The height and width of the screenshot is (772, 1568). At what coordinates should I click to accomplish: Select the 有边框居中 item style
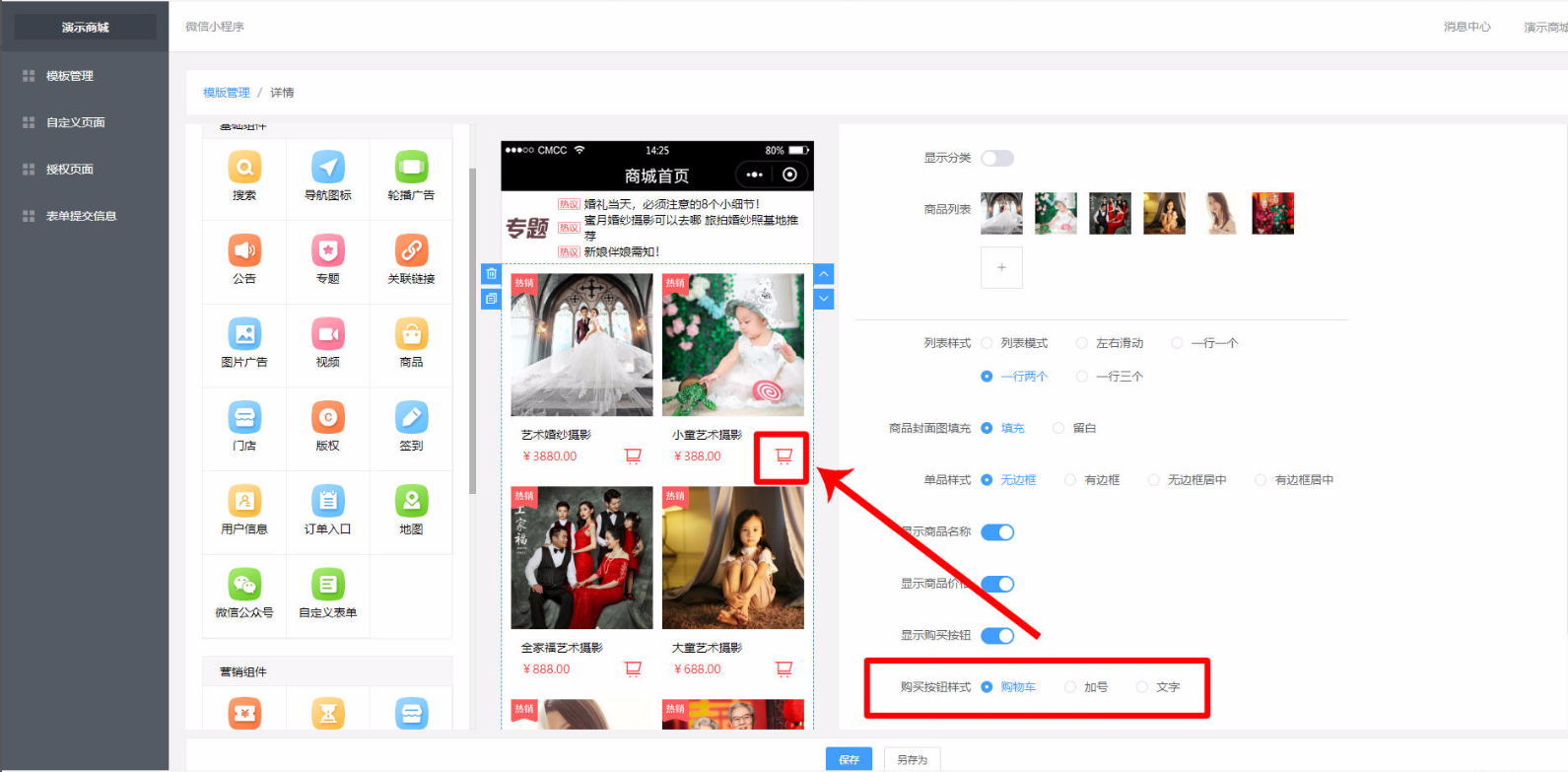click(x=1294, y=480)
